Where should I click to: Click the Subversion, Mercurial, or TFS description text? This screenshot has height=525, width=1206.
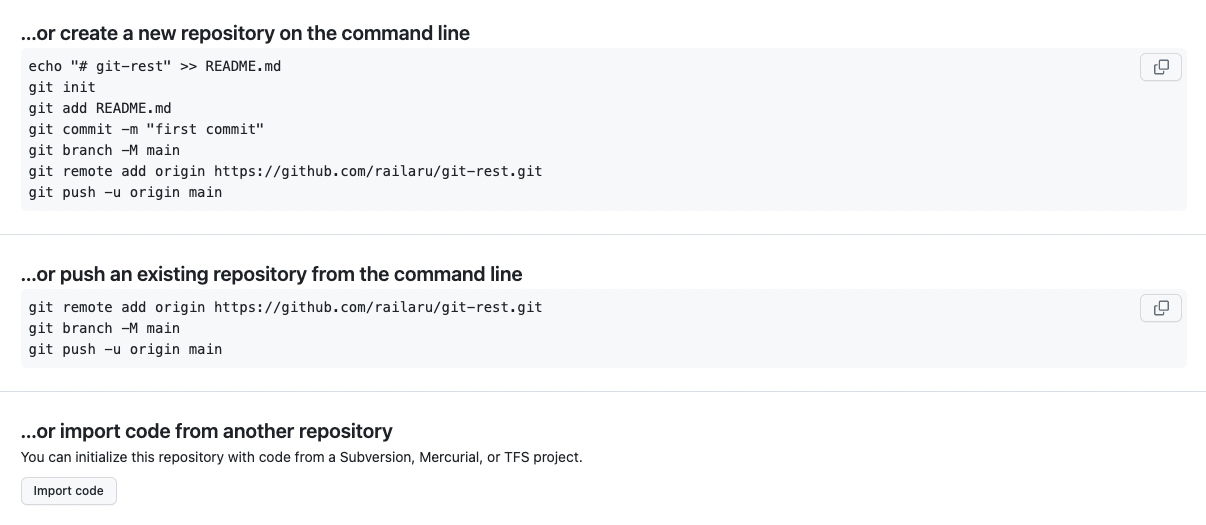pyautogui.click(x=301, y=457)
